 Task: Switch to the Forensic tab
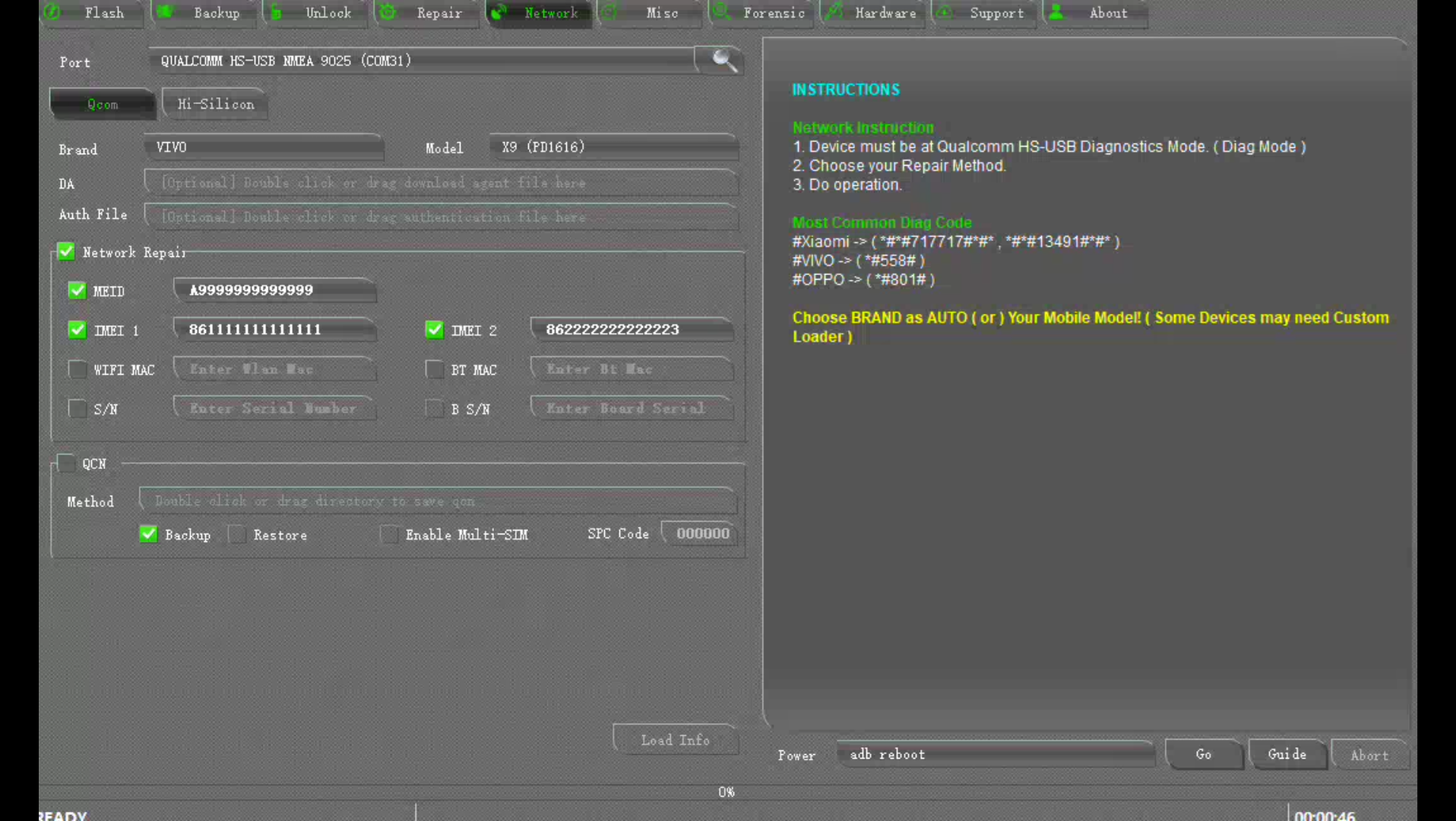click(x=762, y=13)
